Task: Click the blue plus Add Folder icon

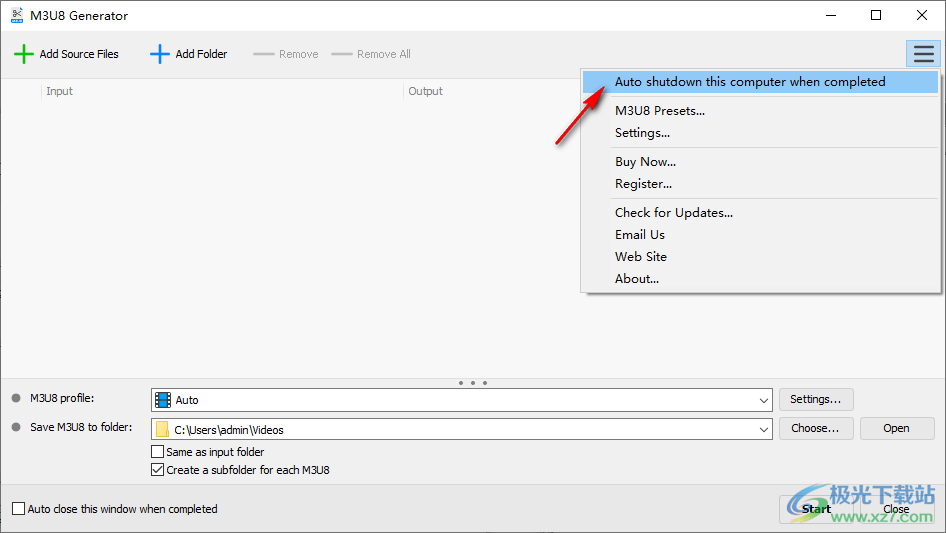Action: coord(159,54)
